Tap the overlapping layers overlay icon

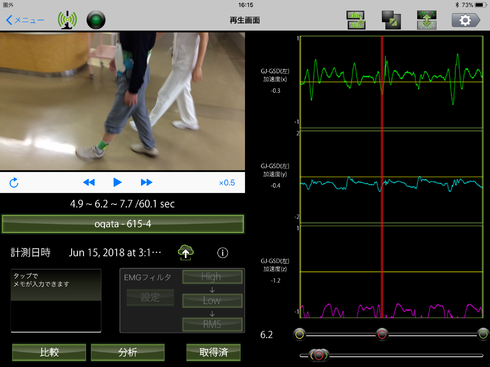point(391,20)
